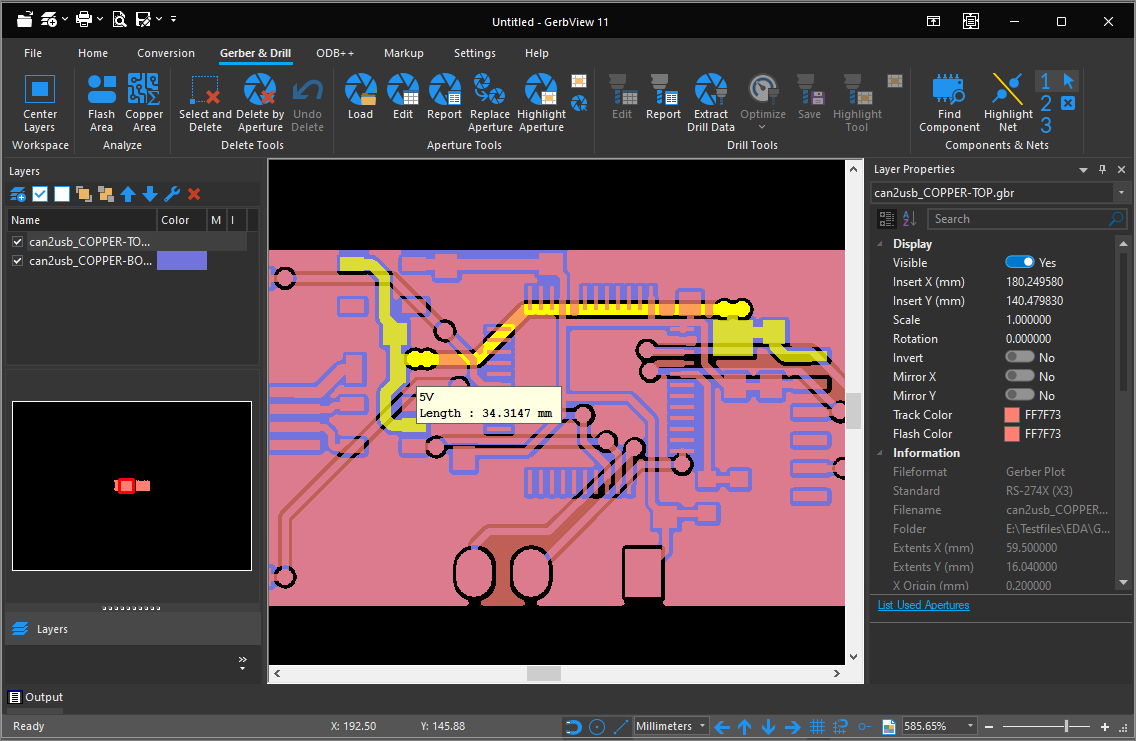
Task: Click pan right arrow in status bar
Action: pos(792,726)
